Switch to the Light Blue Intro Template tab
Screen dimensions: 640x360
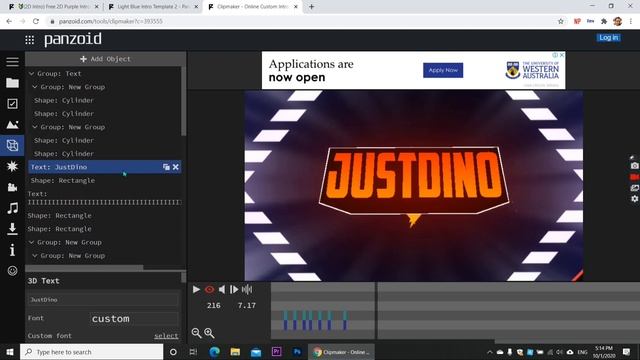[153, 7]
